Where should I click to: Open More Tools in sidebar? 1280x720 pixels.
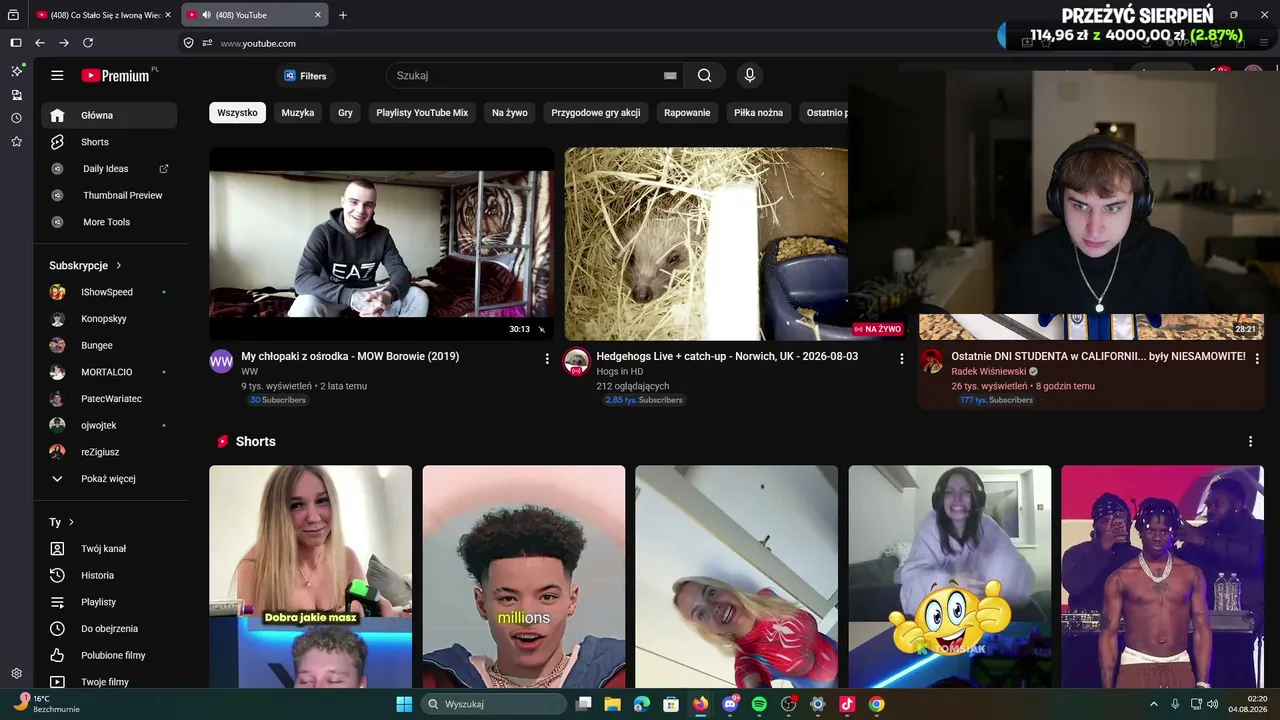pyautogui.click(x=109, y=222)
